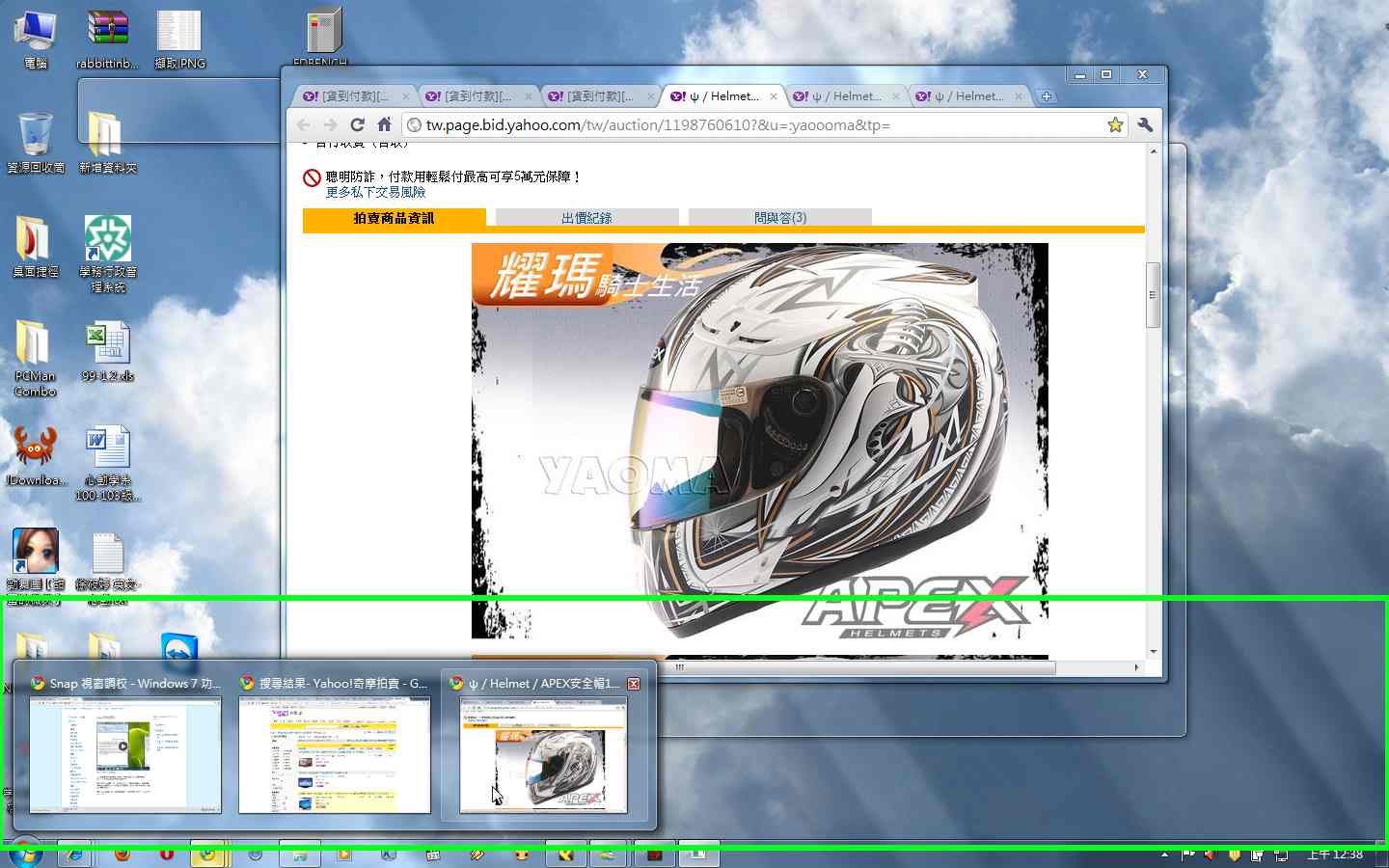
Task: Bookmark this page with the star icon
Action: [1115, 124]
